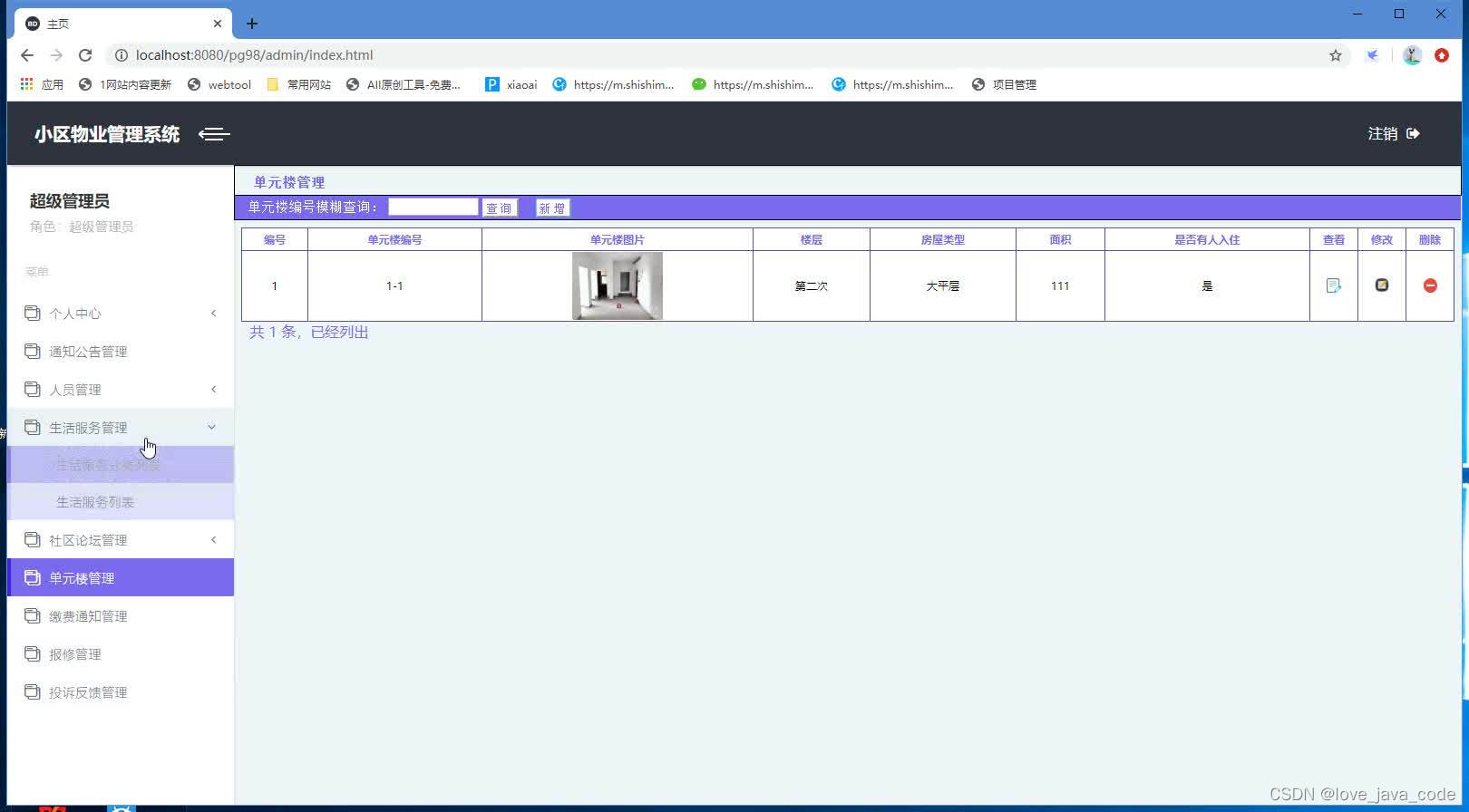This screenshot has width=1469, height=812.
Task: Click the 注销 logout icon
Action: coord(1413,134)
